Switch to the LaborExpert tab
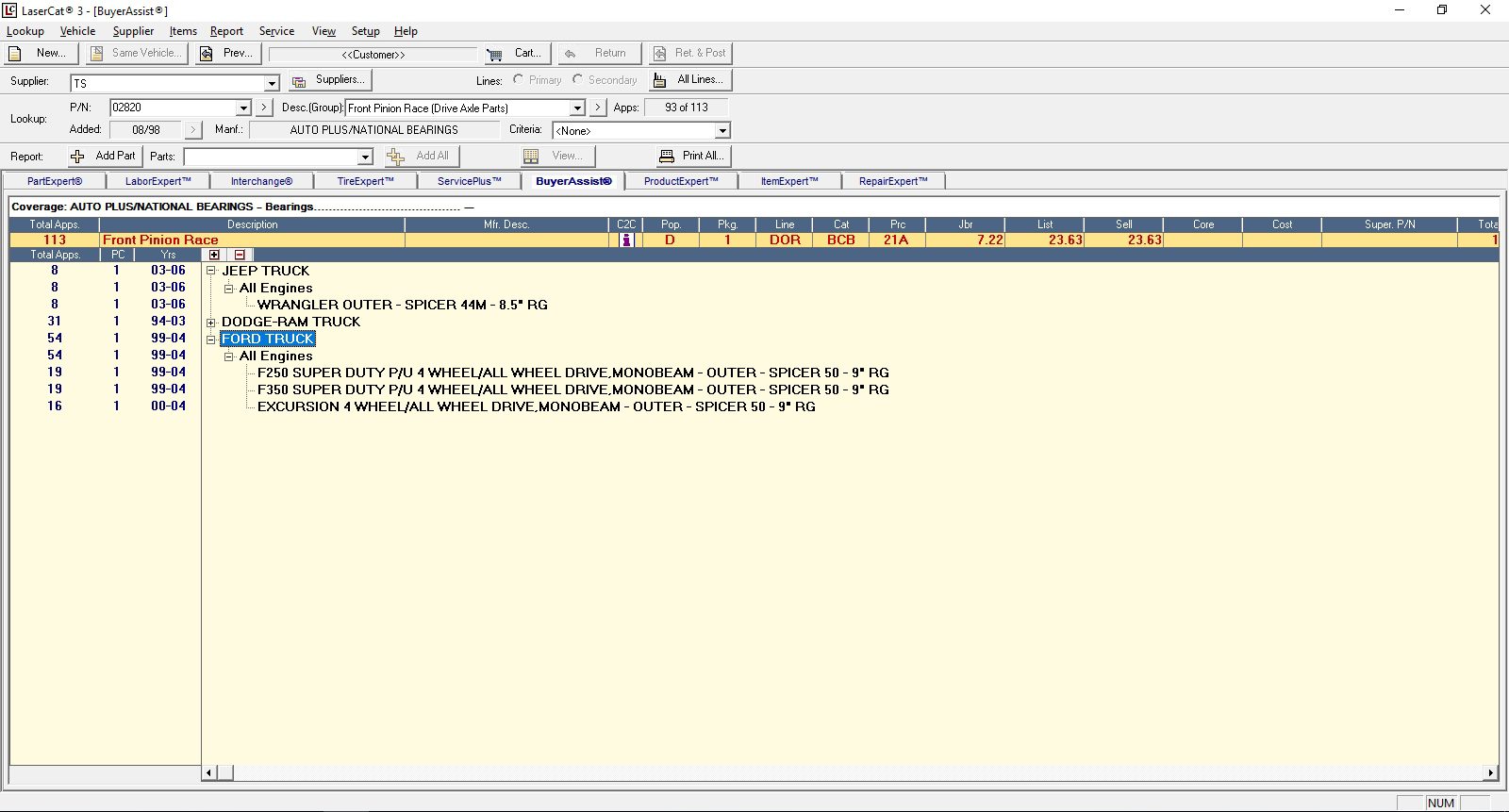Screen dimensions: 1509x812 point(158,181)
